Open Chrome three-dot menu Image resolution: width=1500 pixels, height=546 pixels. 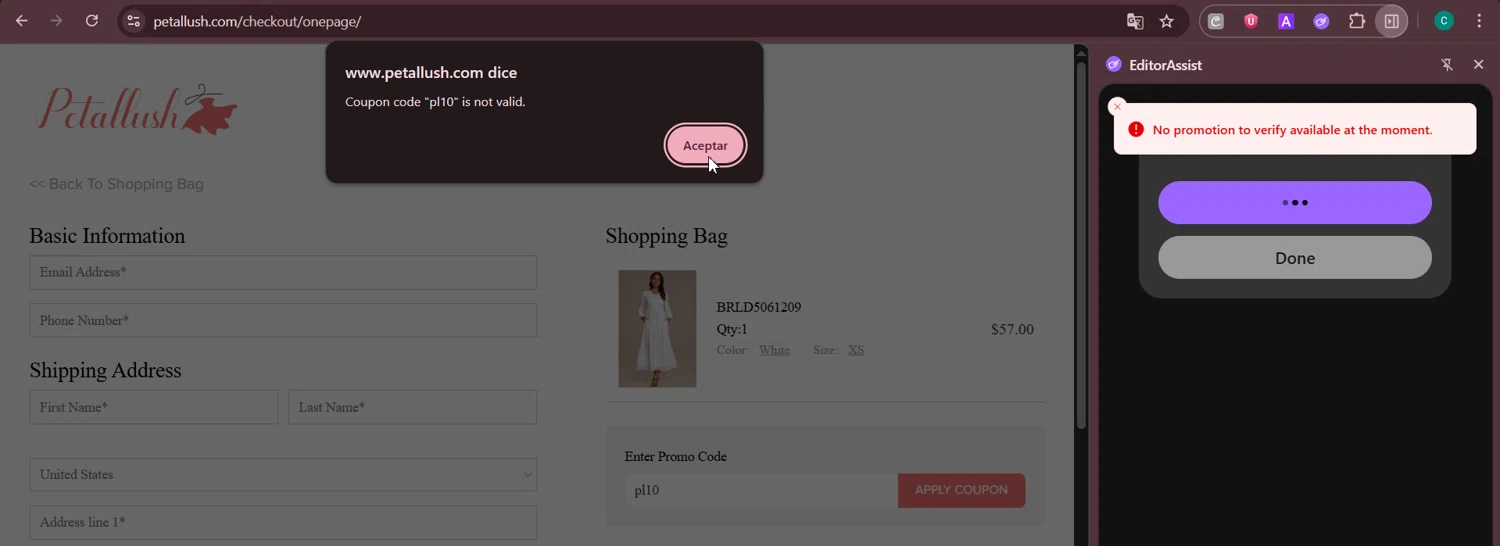pos(1479,21)
